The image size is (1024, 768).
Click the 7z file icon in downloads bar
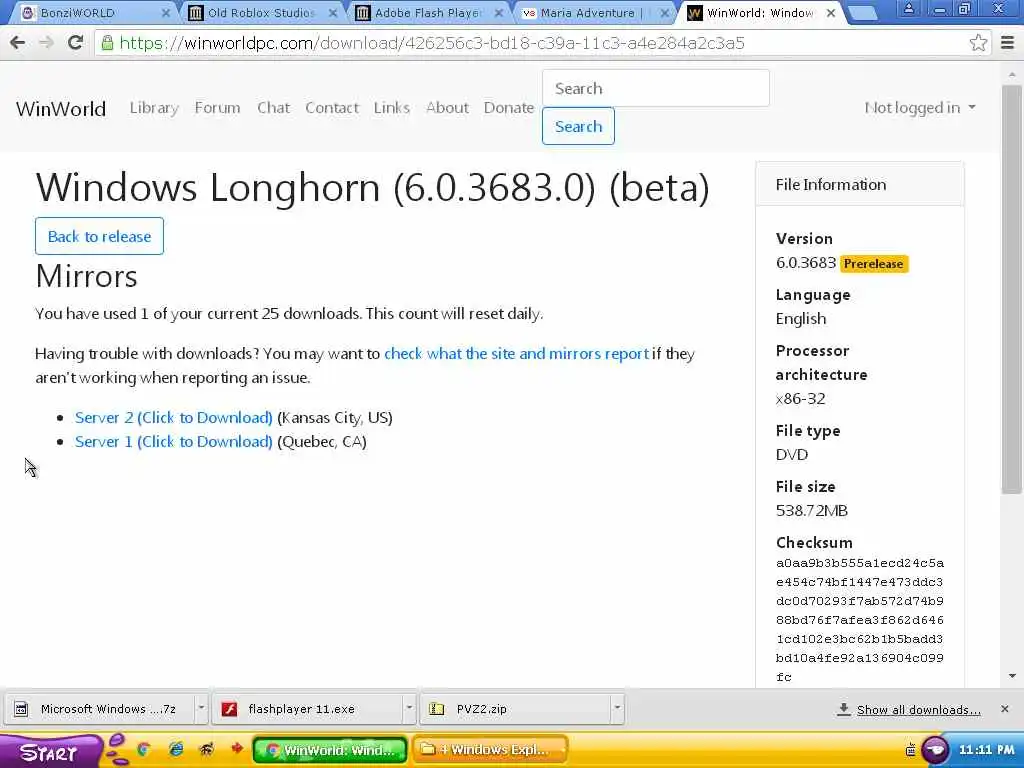coord(21,709)
